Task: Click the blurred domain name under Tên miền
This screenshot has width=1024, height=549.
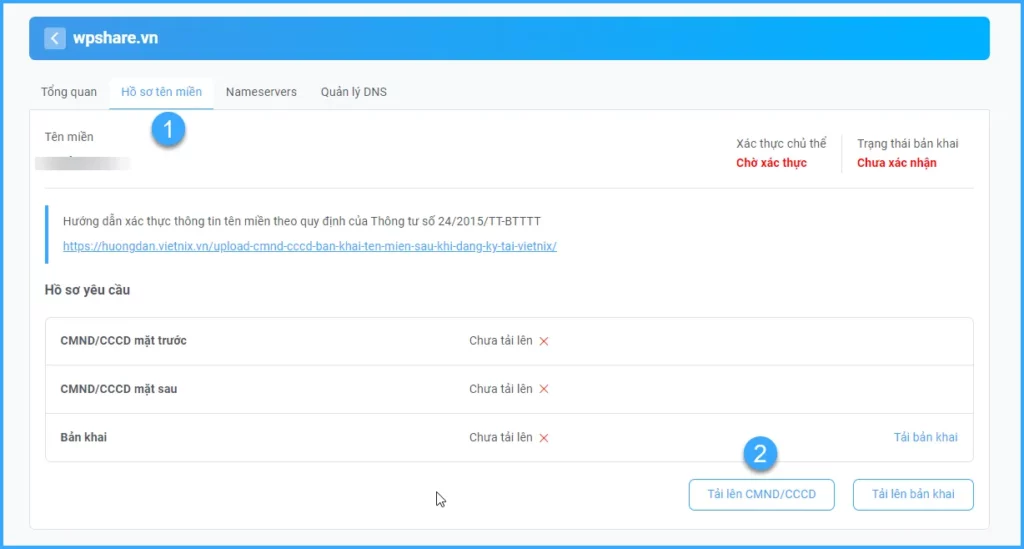Action: (x=82, y=162)
